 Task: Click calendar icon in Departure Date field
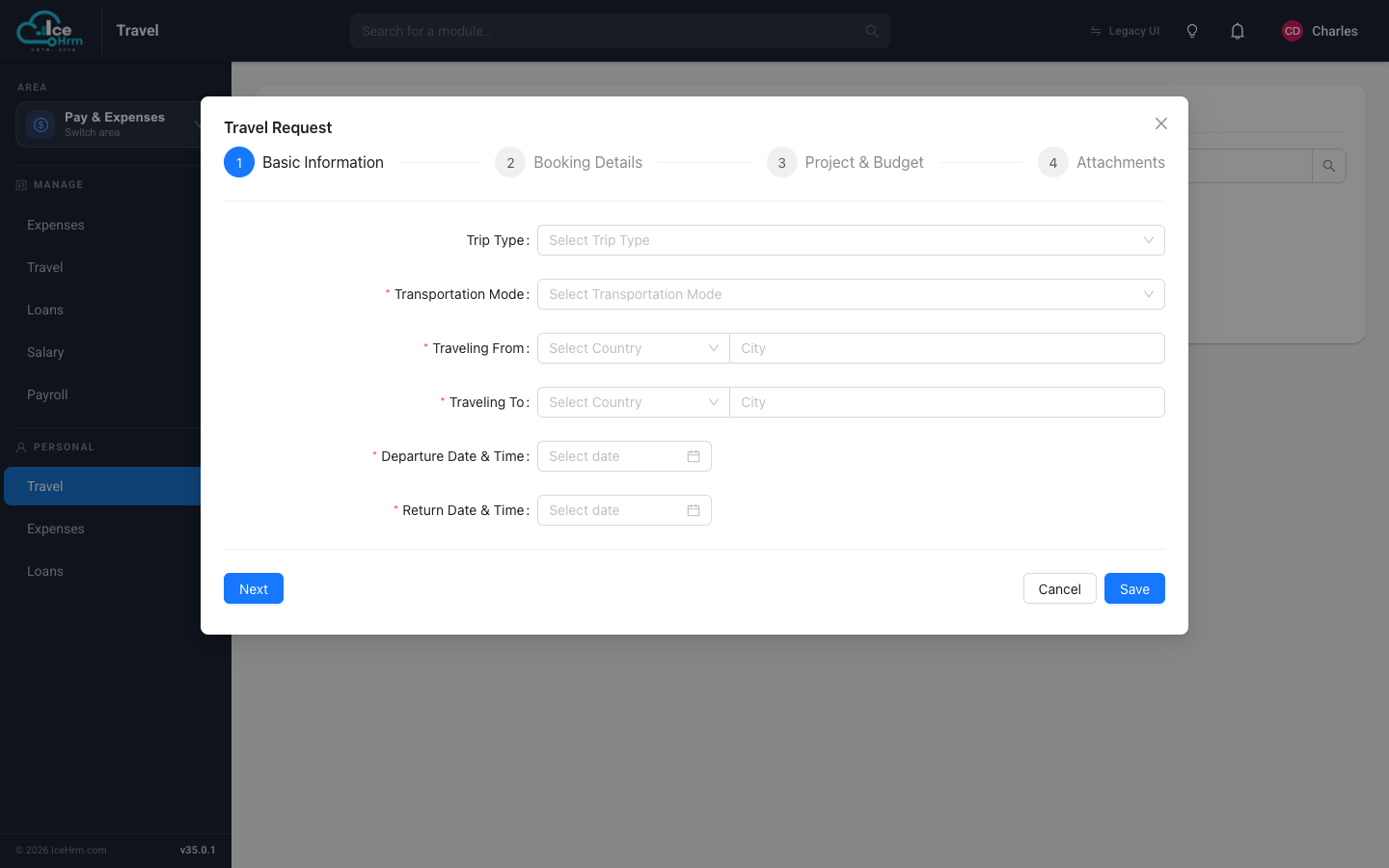click(694, 456)
